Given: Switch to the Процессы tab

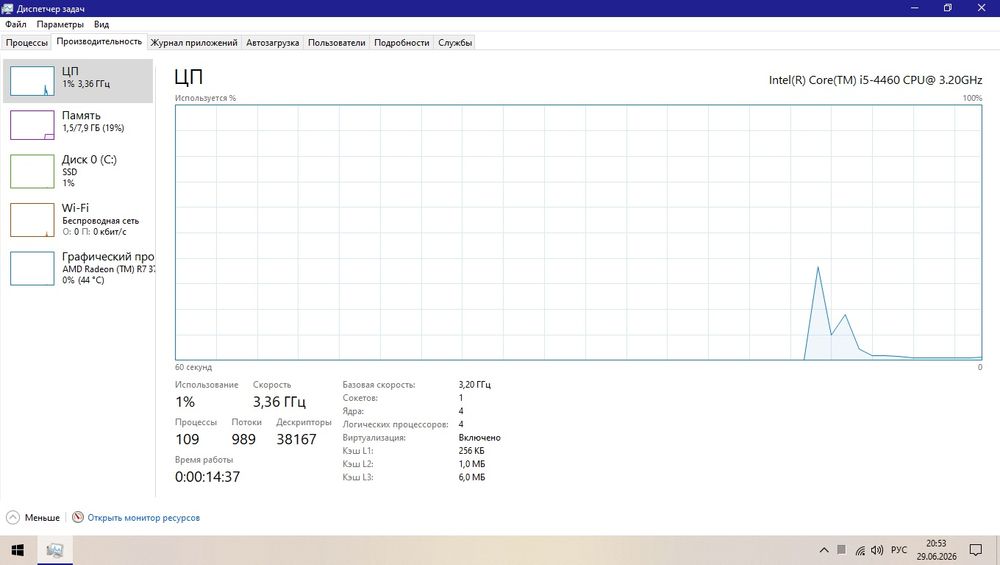Looking at the screenshot, I should coord(27,43).
